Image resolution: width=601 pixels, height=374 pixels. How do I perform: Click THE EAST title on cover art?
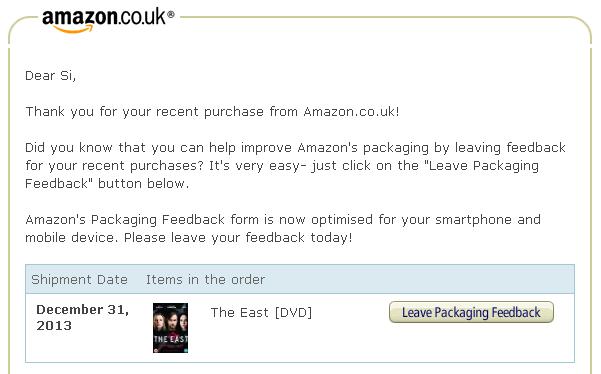171,339
